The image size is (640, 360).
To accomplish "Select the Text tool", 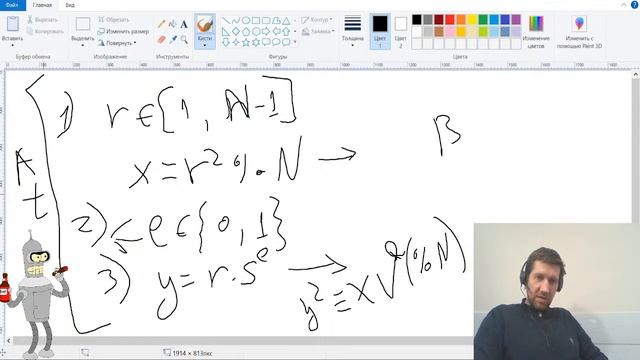I will point(184,24).
